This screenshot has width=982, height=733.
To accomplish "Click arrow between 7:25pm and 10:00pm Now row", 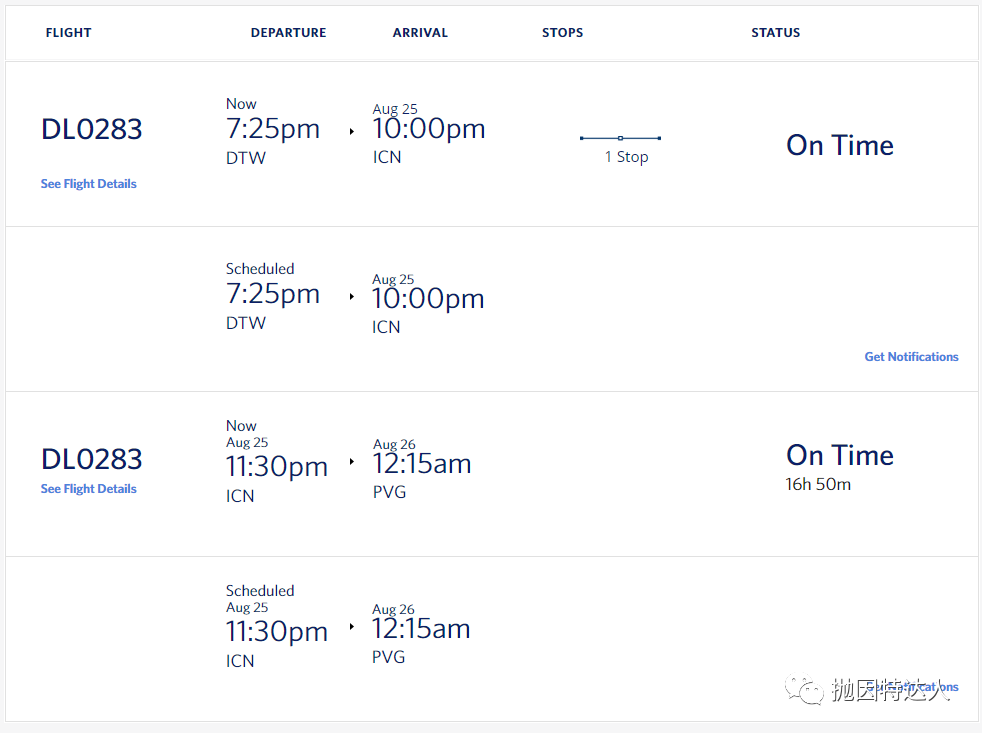I will point(351,132).
